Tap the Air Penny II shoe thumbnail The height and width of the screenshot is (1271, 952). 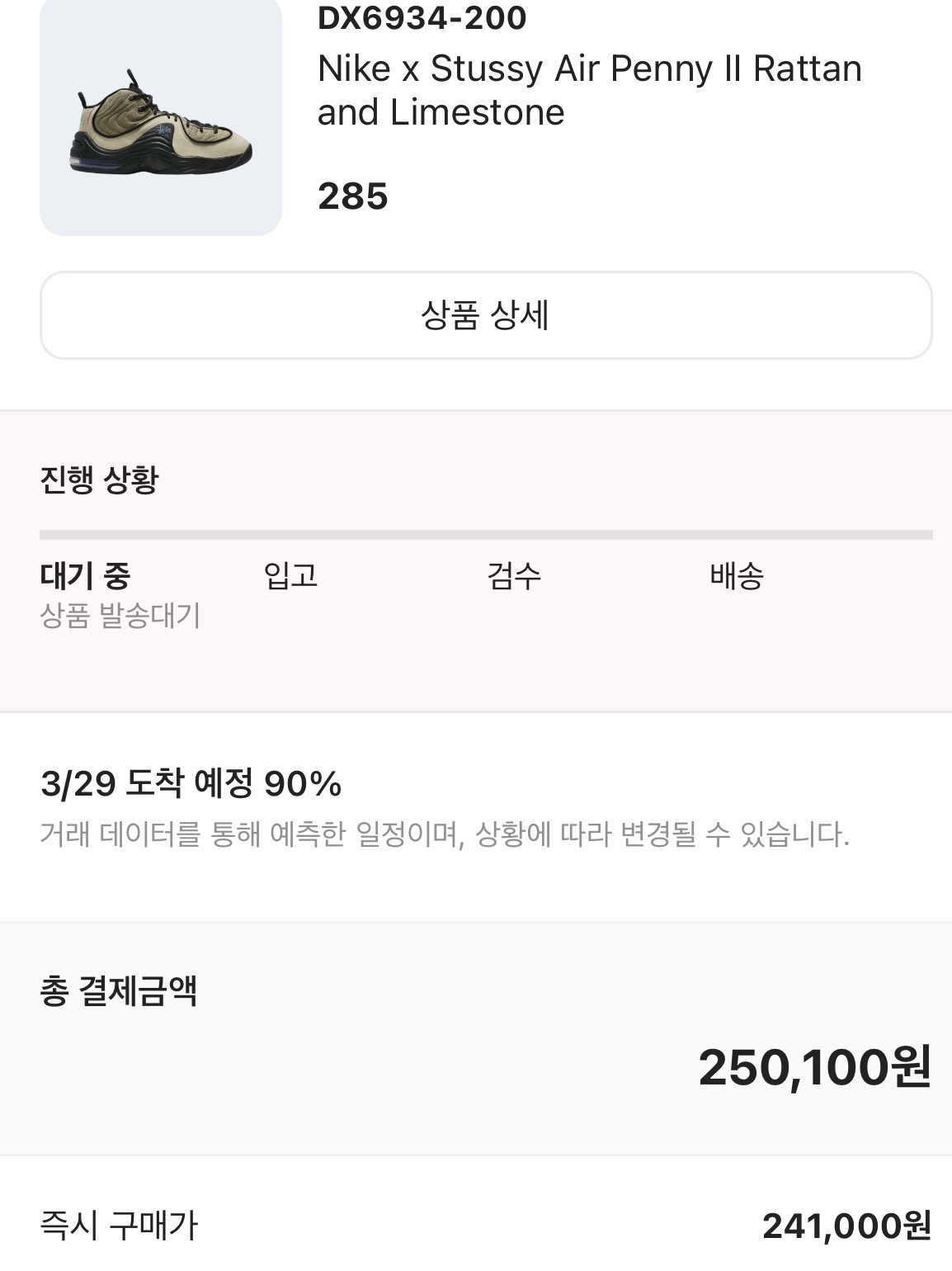(161, 118)
